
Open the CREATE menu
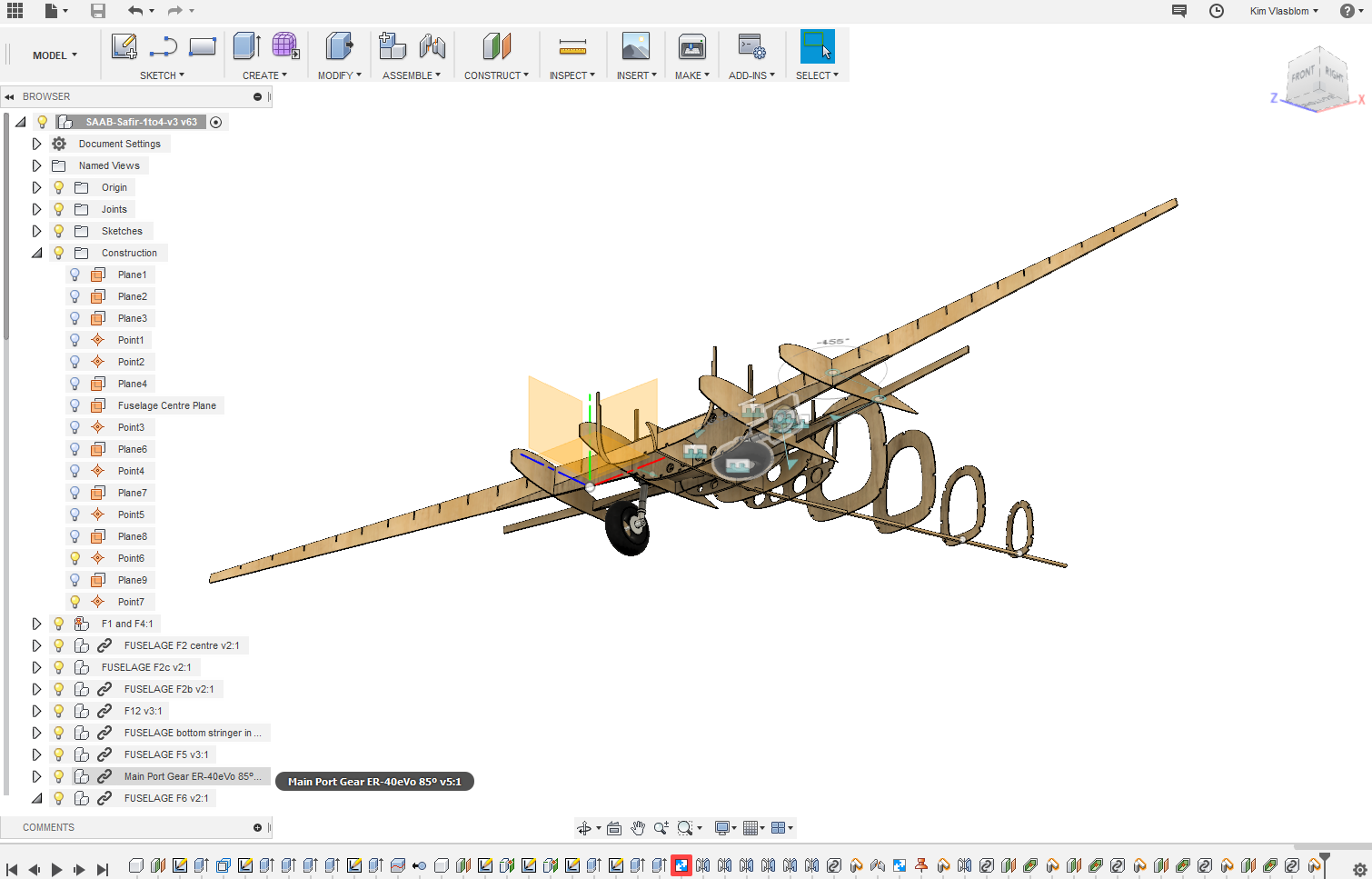pos(264,75)
